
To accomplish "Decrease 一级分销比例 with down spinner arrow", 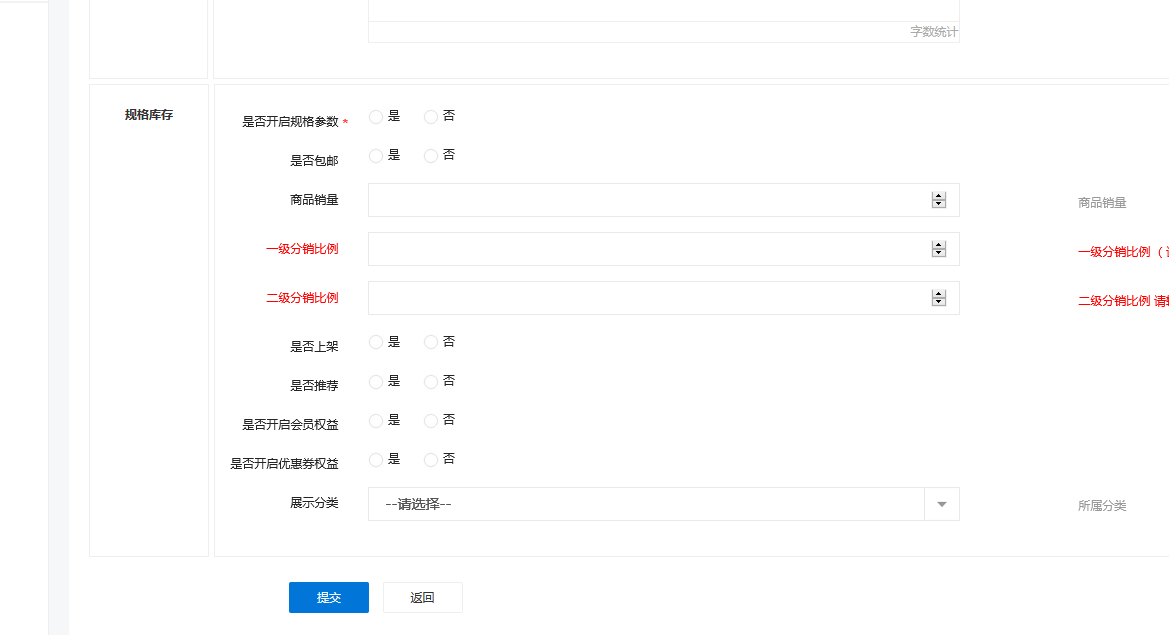I will (x=939, y=253).
